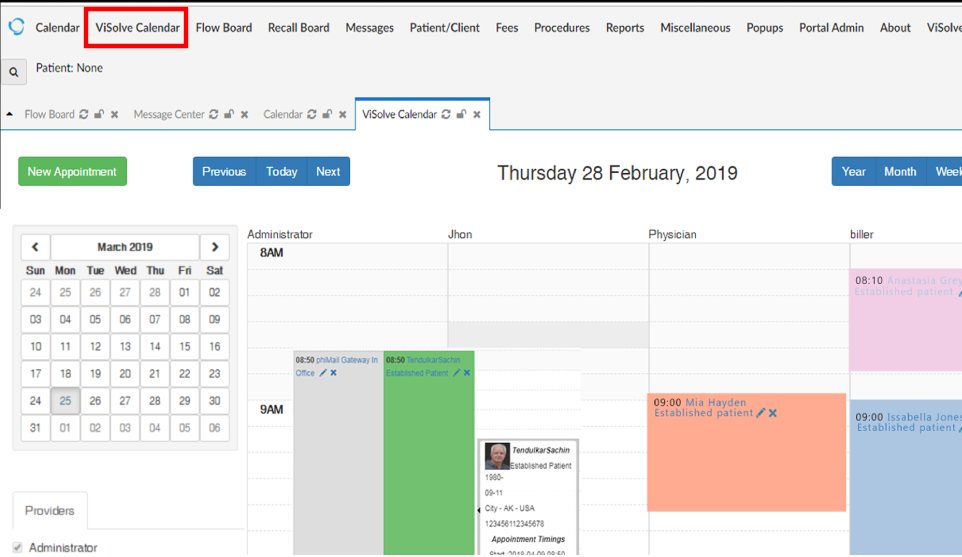Open the Patient/Client menu
This screenshot has width=962, height=557.
point(444,28)
